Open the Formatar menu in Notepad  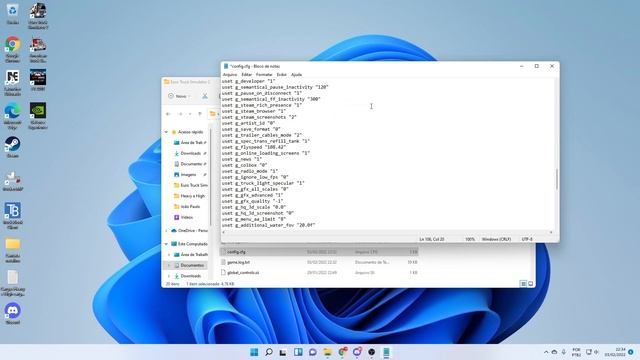[x=264, y=75]
